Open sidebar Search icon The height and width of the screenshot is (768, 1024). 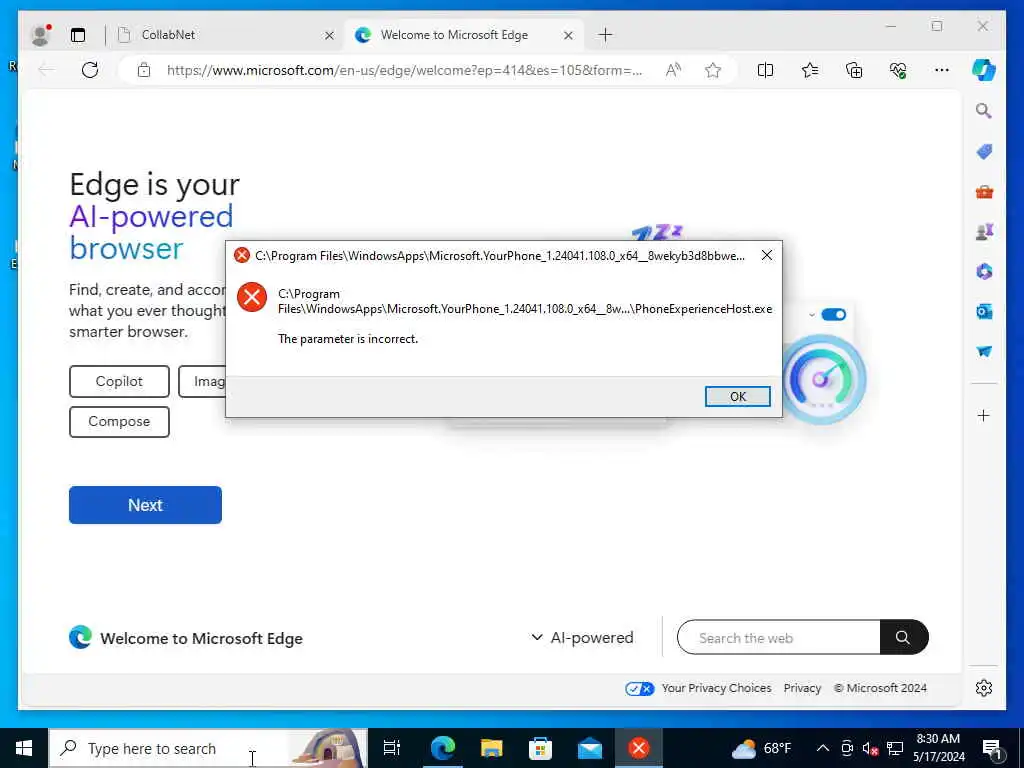pos(984,111)
